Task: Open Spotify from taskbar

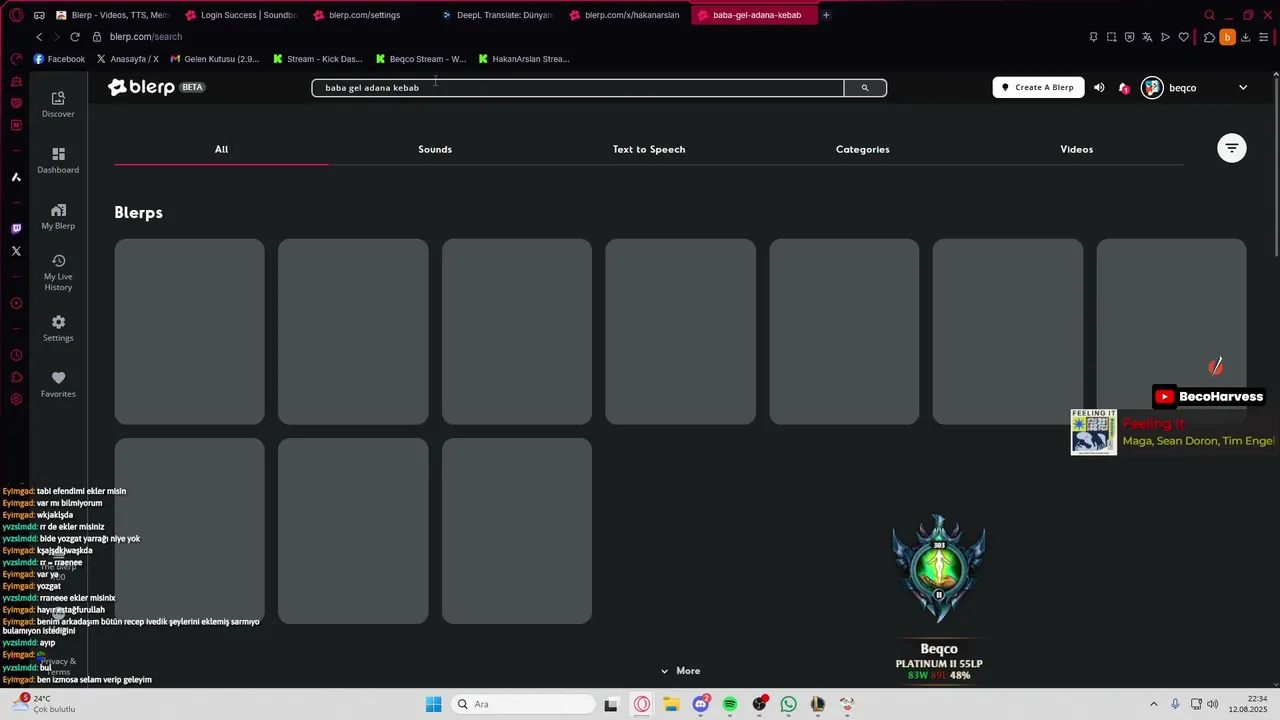Action: point(730,704)
